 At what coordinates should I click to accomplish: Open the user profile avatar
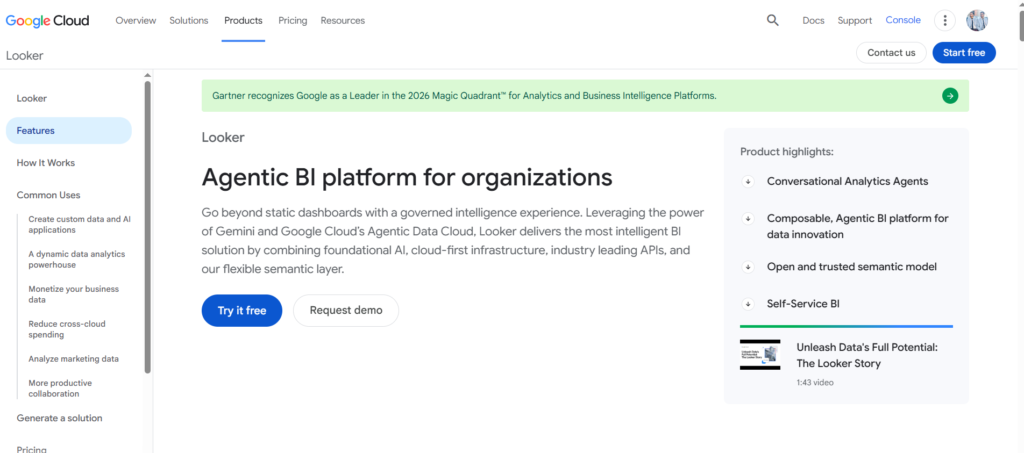coord(977,20)
